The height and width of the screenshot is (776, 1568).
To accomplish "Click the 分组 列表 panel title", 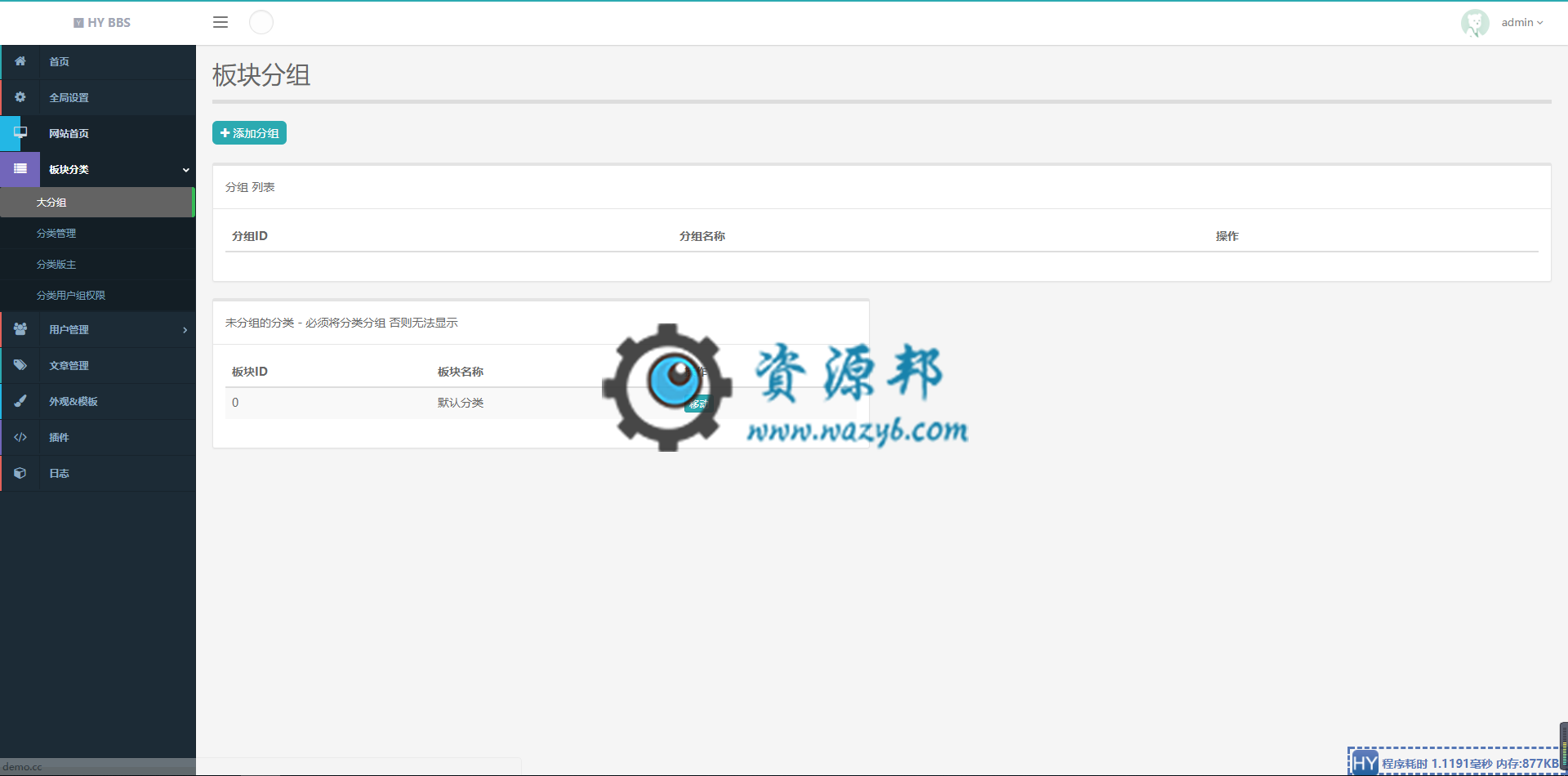I will click(x=250, y=187).
